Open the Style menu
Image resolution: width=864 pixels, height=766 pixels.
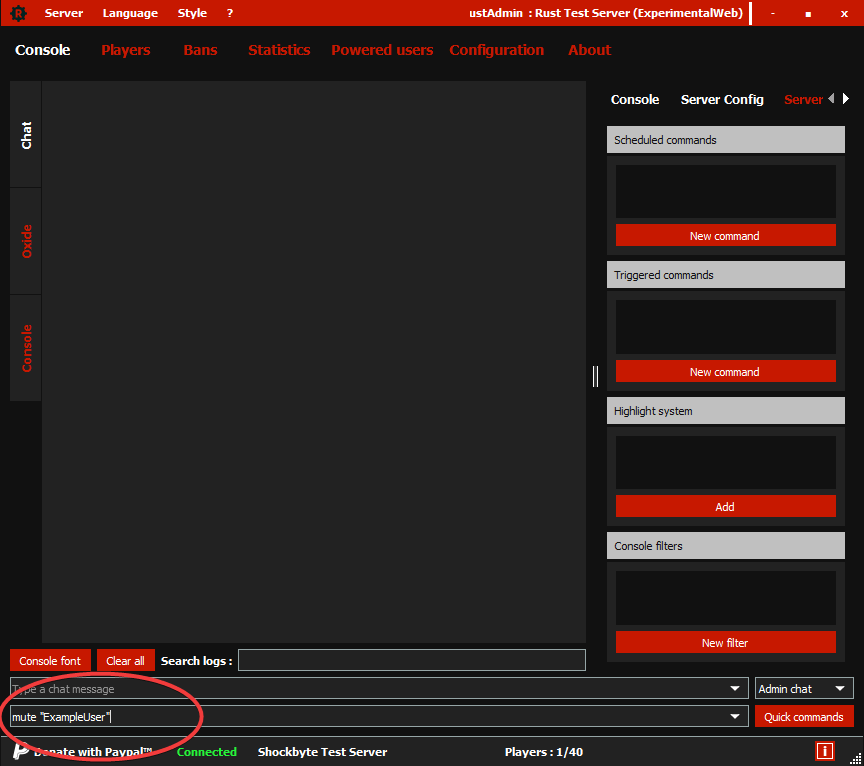[x=192, y=13]
